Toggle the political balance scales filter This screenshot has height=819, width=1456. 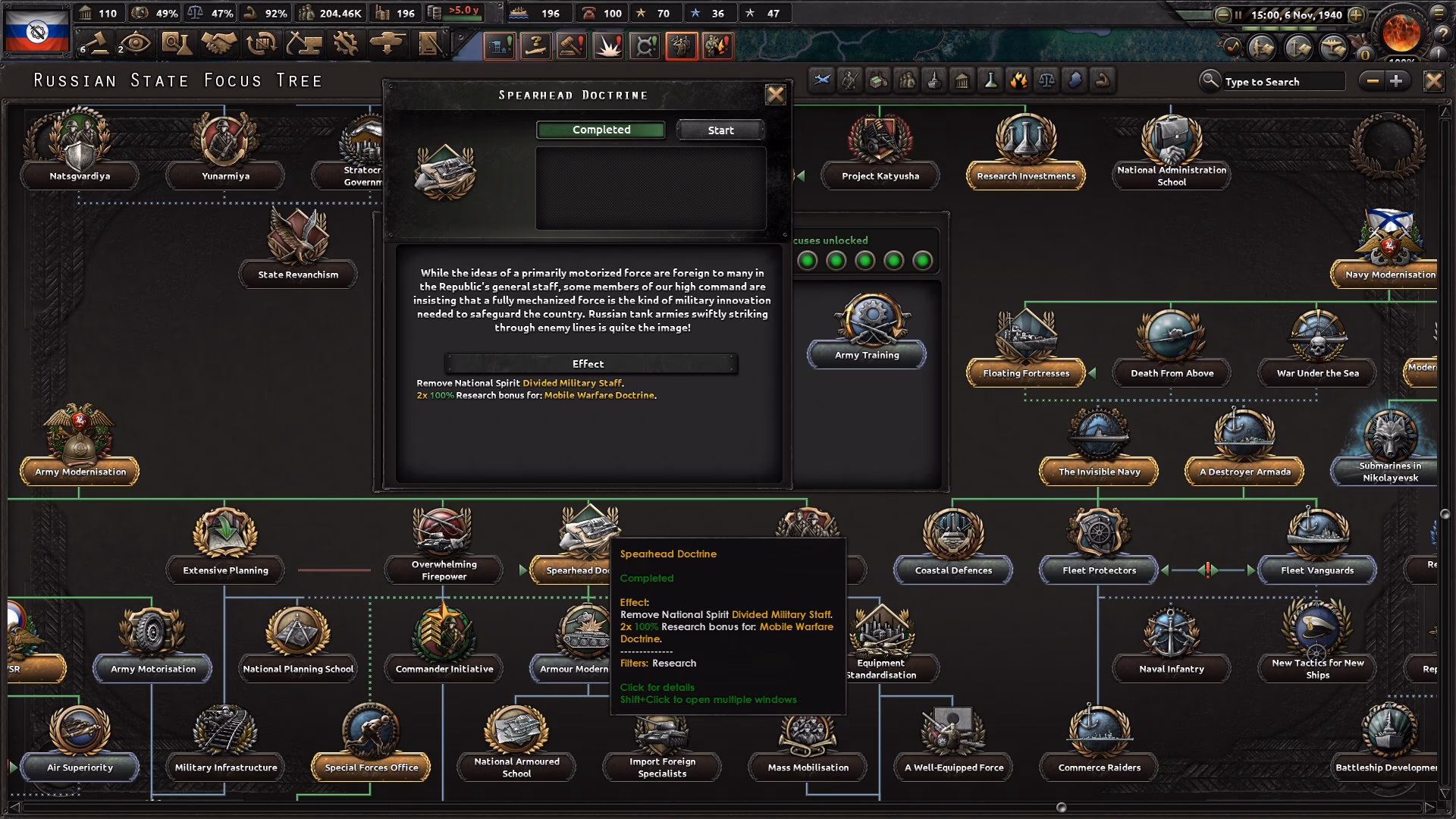[1047, 81]
